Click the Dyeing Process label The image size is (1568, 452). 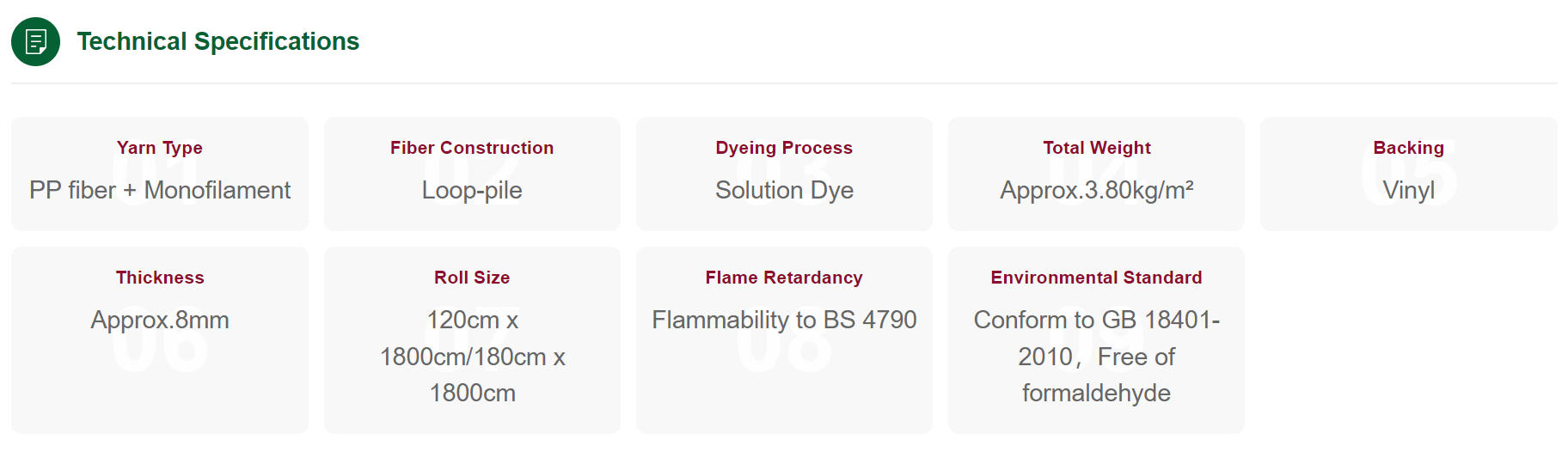pyautogui.click(x=784, y=148)
